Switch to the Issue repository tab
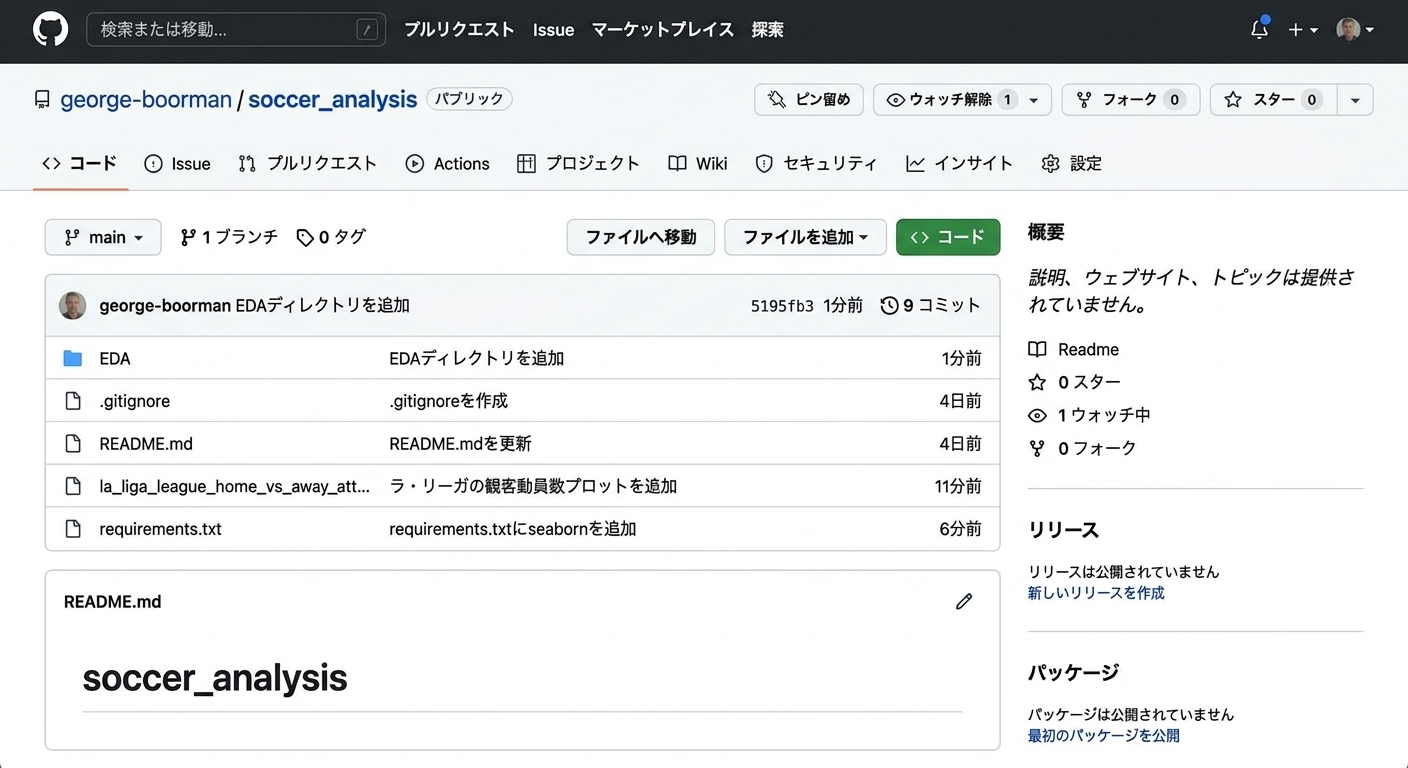The width and height of the screenshot is (1408, 768). point(178,163)
